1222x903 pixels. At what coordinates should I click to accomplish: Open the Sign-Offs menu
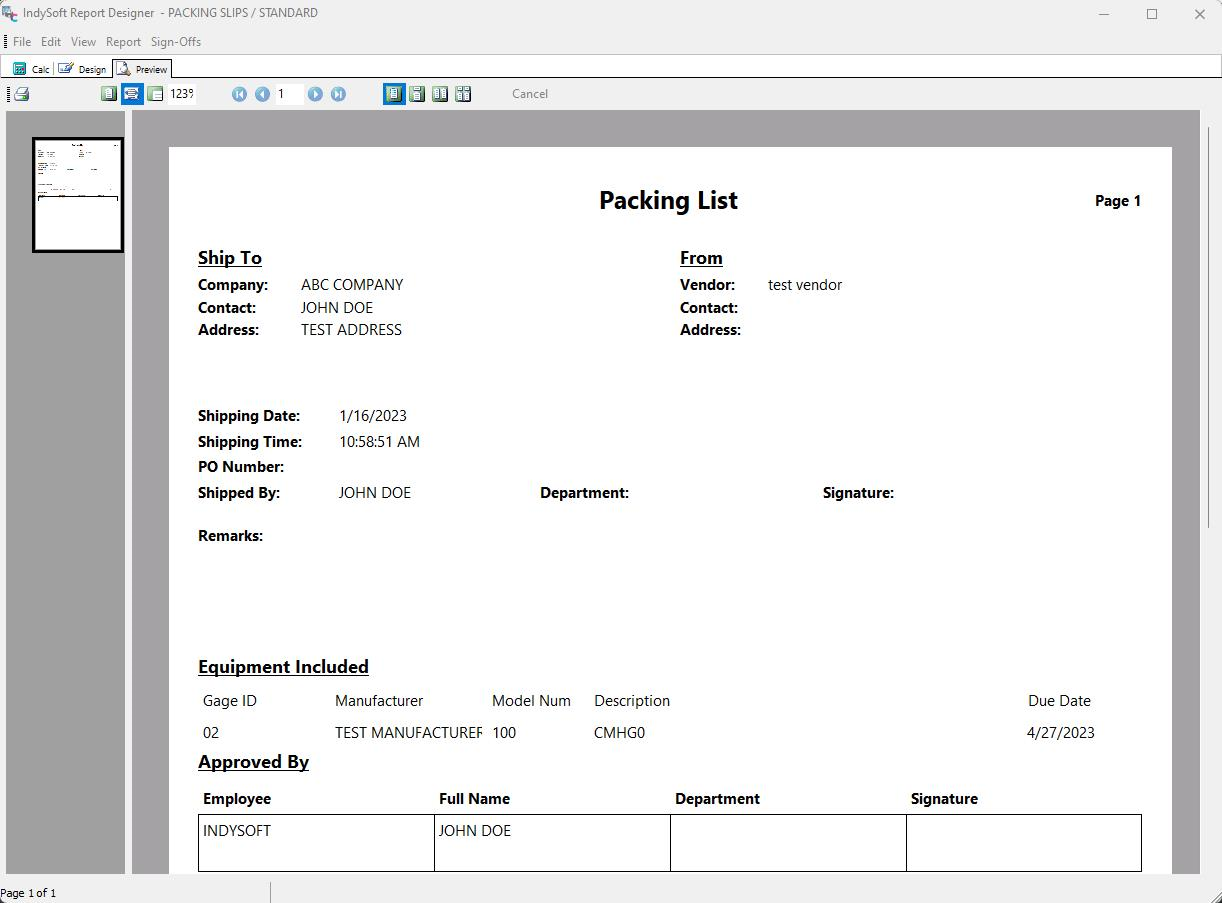click(x=176, y=42)
